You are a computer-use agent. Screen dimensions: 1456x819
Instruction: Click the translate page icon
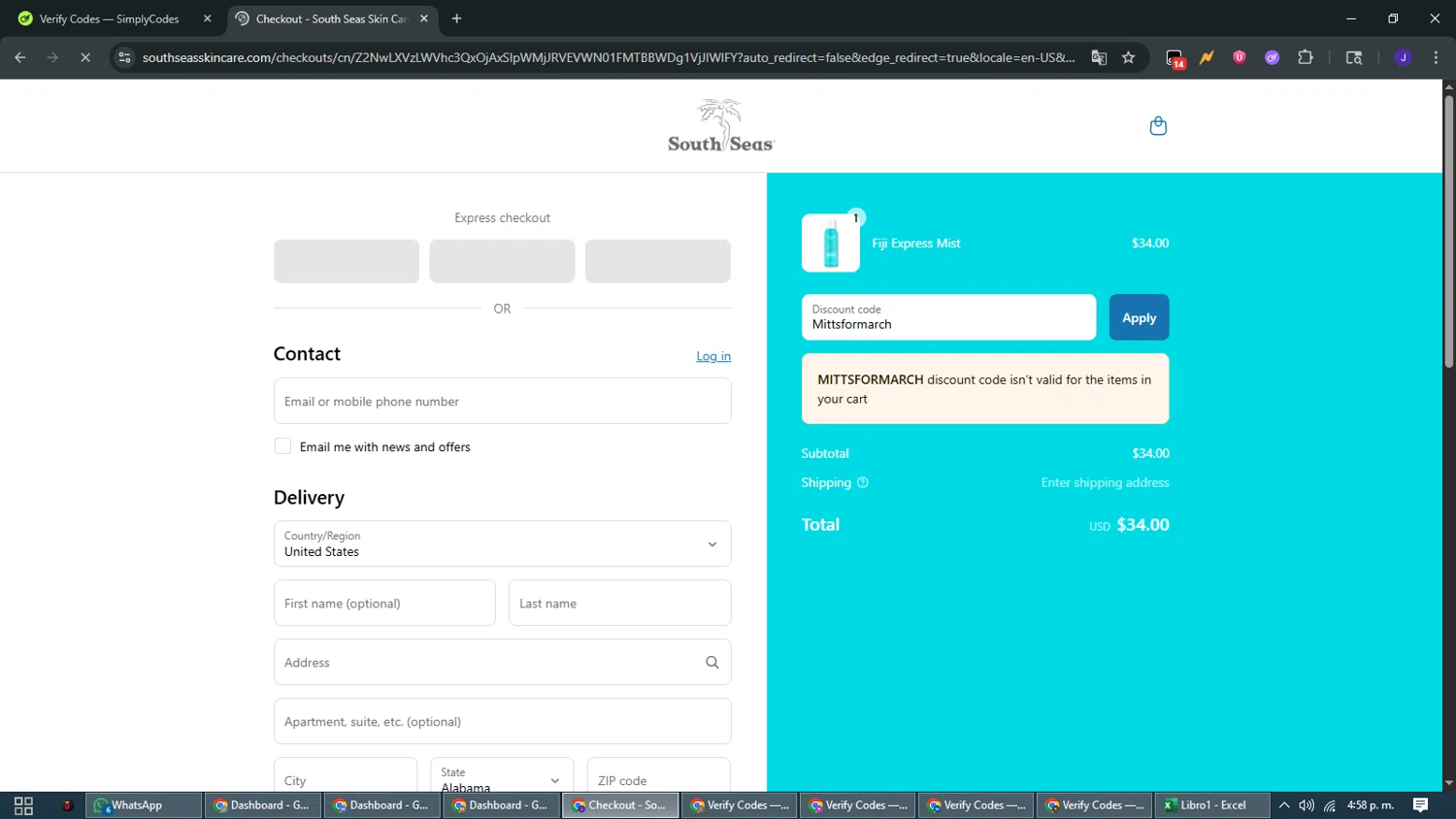[1099, 57]
